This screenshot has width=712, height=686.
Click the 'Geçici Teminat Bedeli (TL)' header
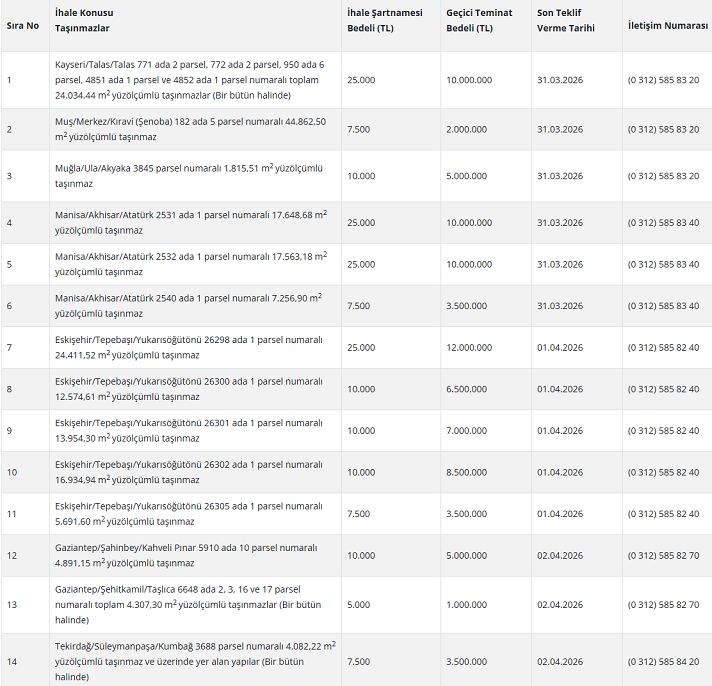pos(479,21)
